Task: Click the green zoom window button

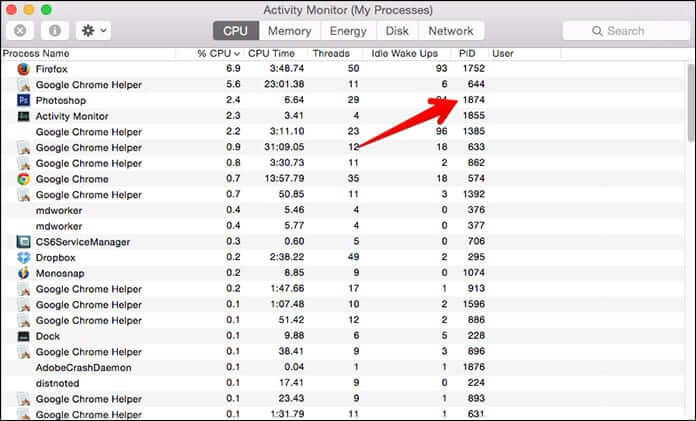Action: point(46,9)
